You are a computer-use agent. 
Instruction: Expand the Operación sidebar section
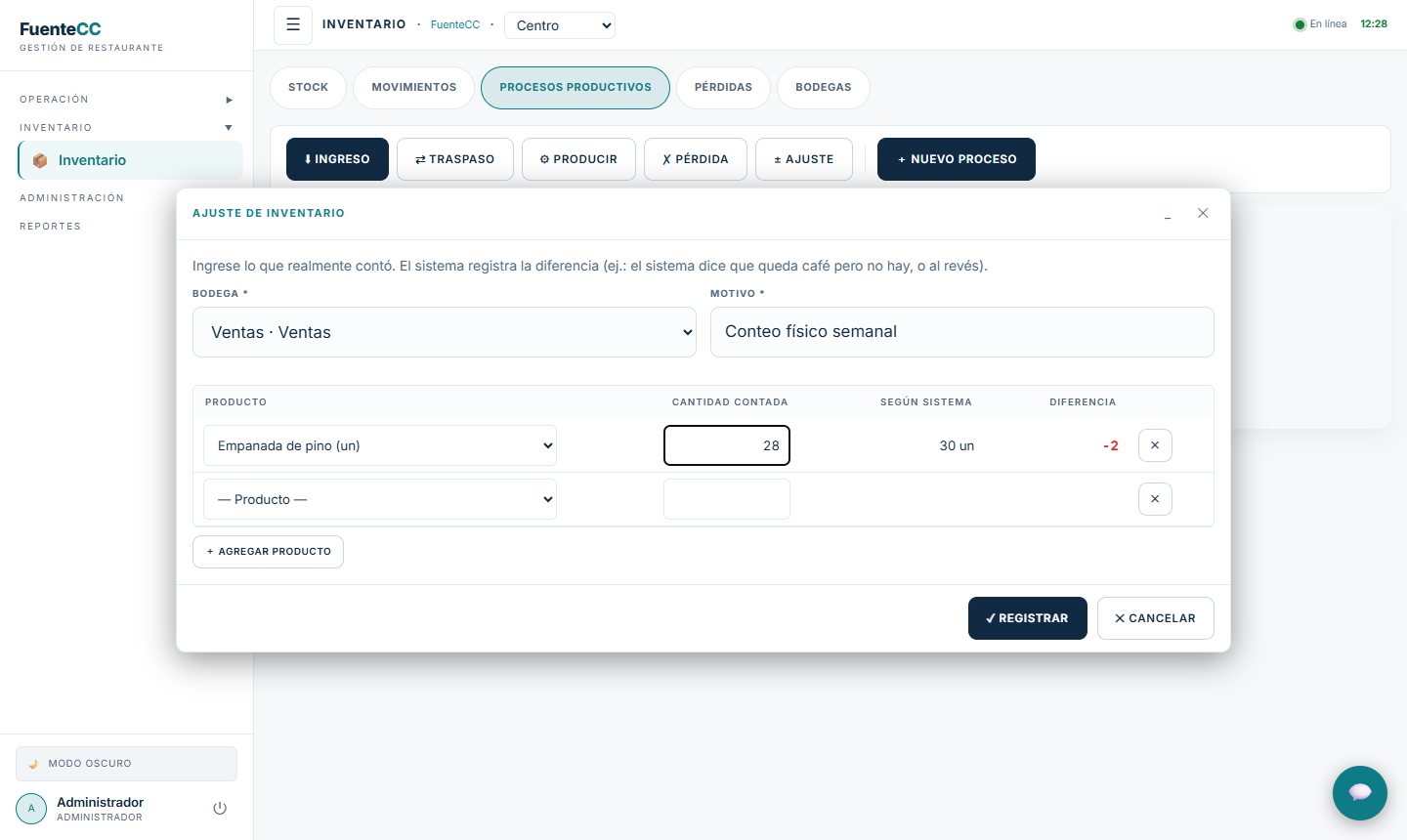[126, 100]
